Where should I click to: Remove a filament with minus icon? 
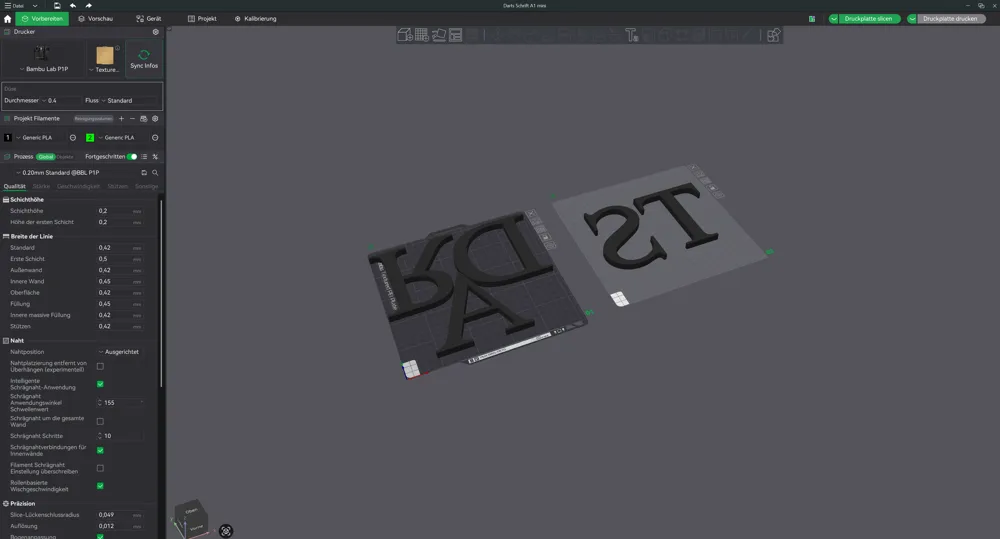click(132, 119)
